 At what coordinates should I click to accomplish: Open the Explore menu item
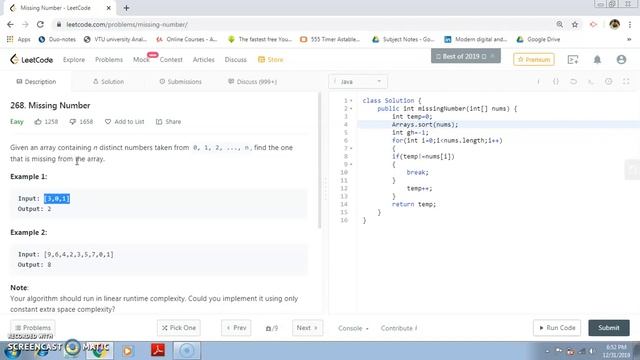point(74,60)
